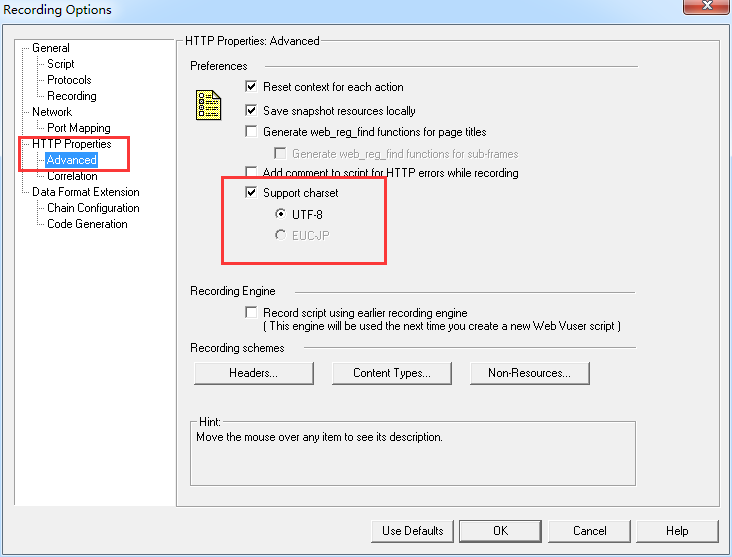Toggle the Support charset checkbox
732x557 pixels.
click(251, 192)
